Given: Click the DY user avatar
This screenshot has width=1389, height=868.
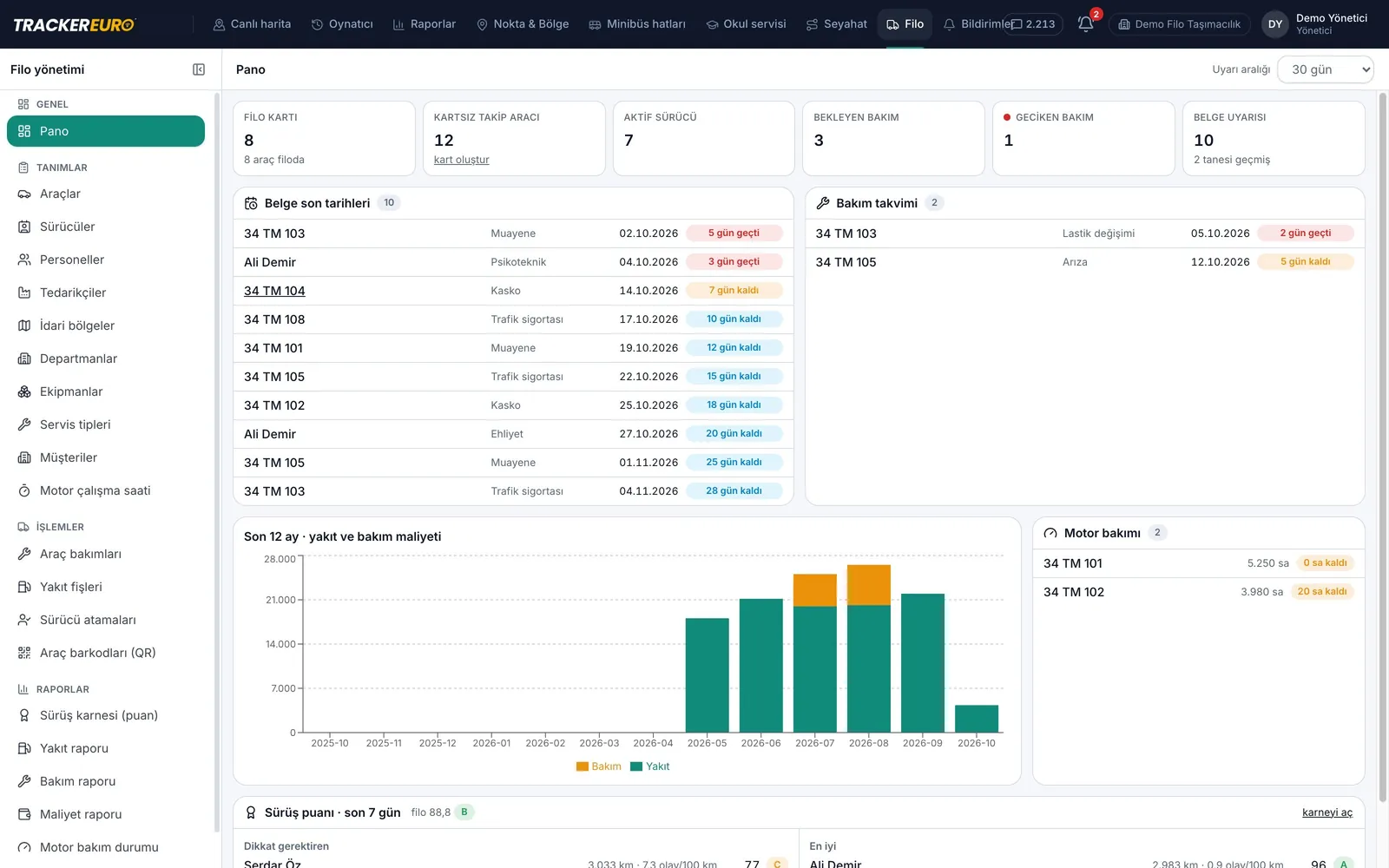Looking at the screenshot, I should [x=1274, y=24].
